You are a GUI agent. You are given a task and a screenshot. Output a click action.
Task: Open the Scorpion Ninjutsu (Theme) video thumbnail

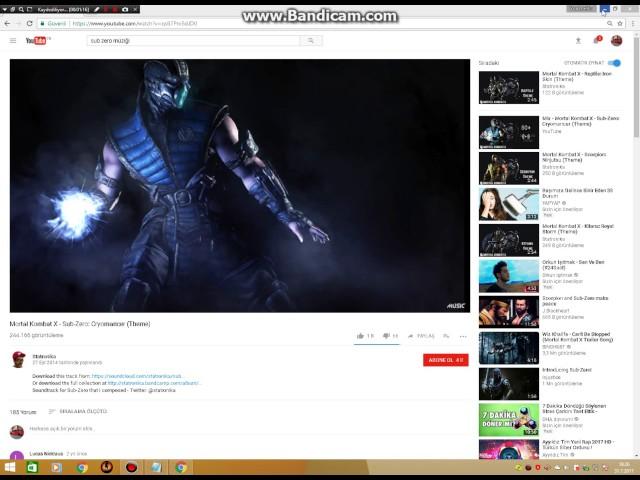click(x=509, y=168)
